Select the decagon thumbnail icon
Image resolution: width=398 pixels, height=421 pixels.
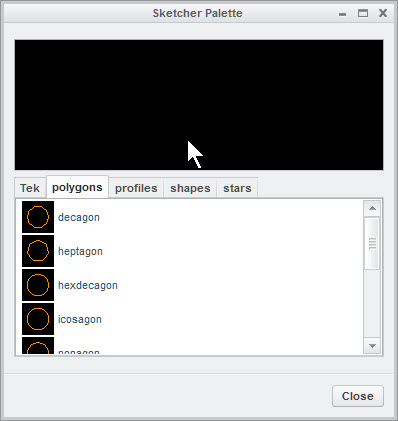coord(38,217)
